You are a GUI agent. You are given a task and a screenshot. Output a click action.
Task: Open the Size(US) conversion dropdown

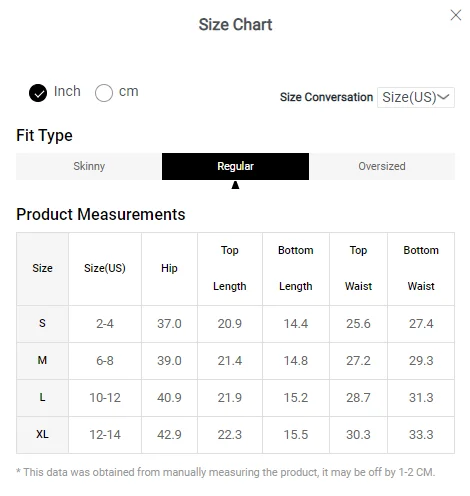416,97
